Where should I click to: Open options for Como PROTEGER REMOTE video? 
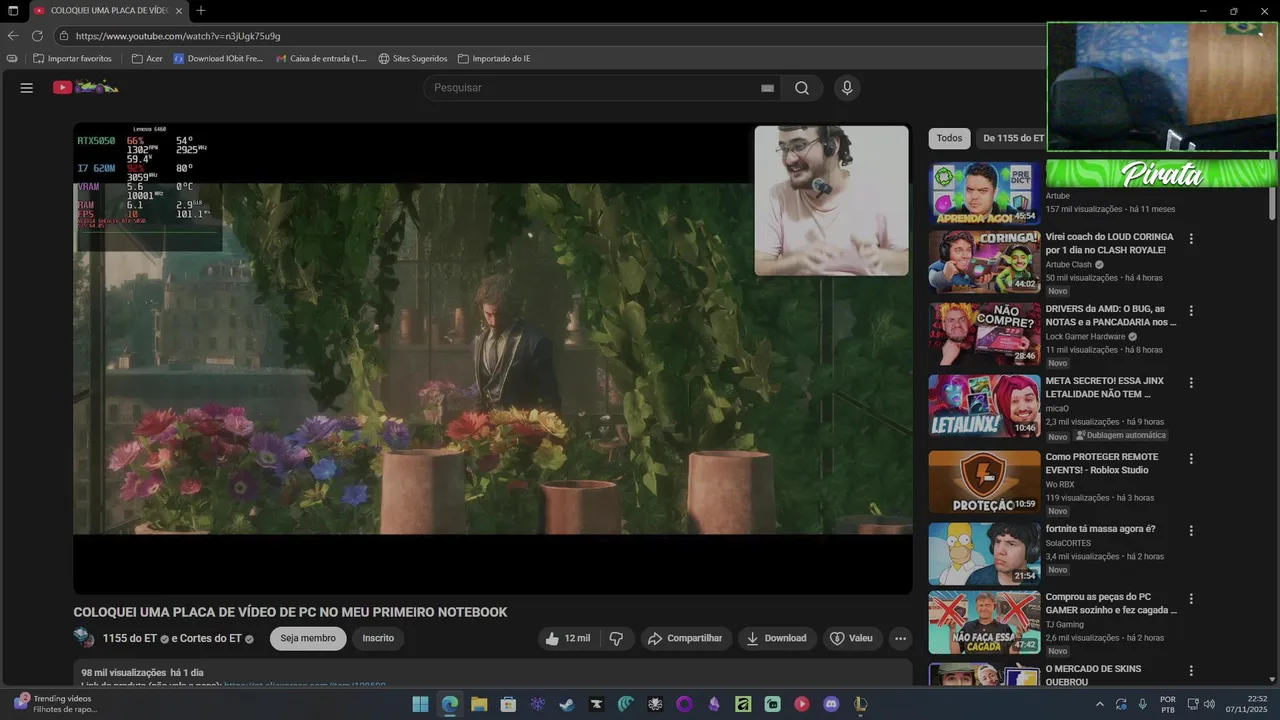click(1191, 459)
